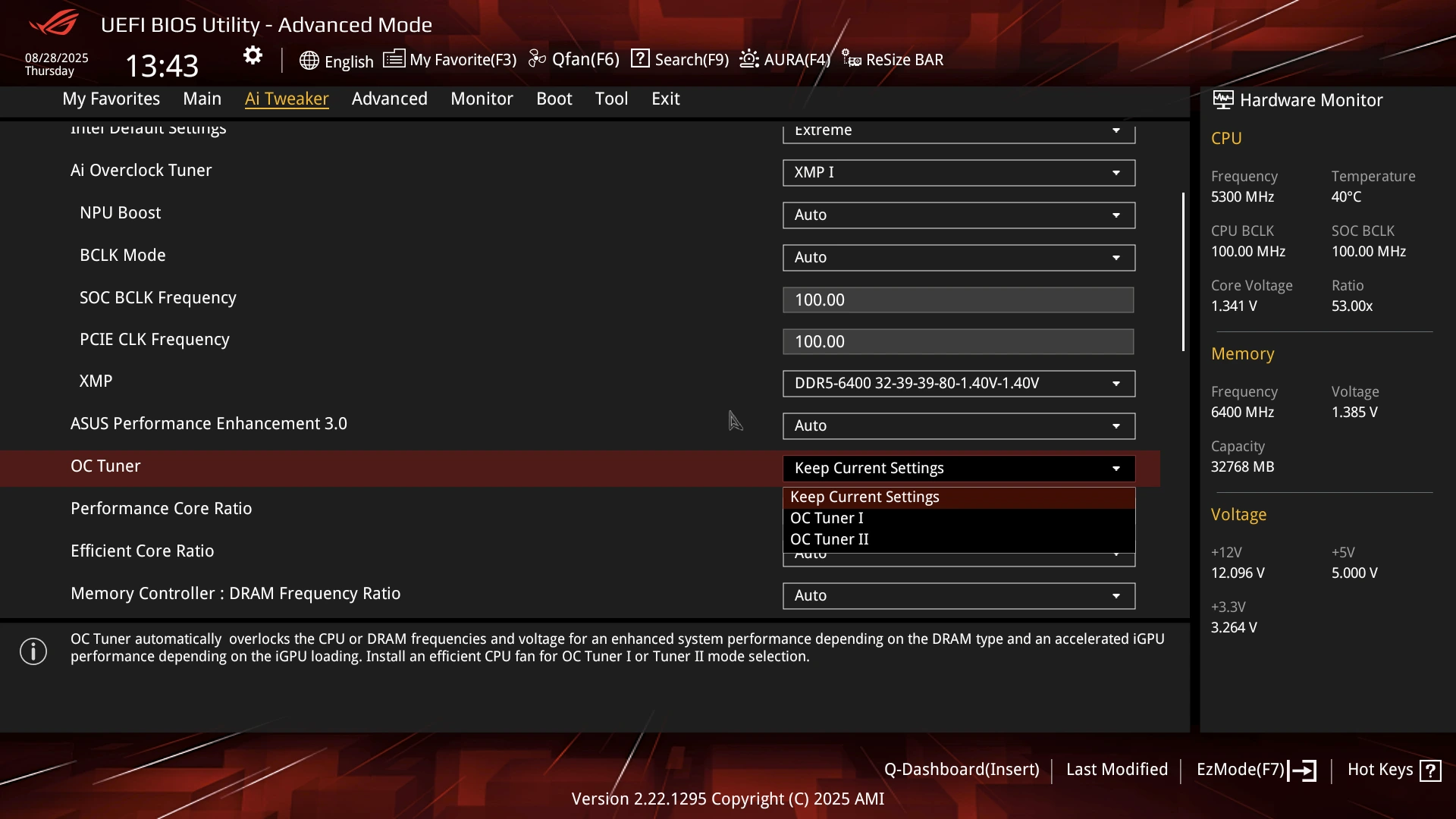This screenshot has width=1456, height=819.
Task: Open ASUS Performance Enhancement 3.0 dropdown
Action: coord(959,426)
